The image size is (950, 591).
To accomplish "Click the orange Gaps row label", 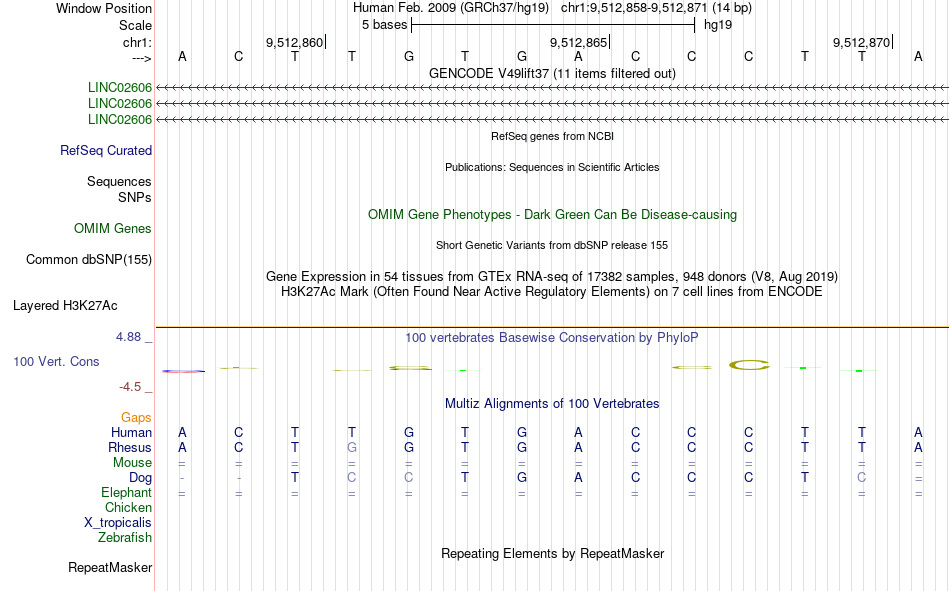I will tap(136, 418).
